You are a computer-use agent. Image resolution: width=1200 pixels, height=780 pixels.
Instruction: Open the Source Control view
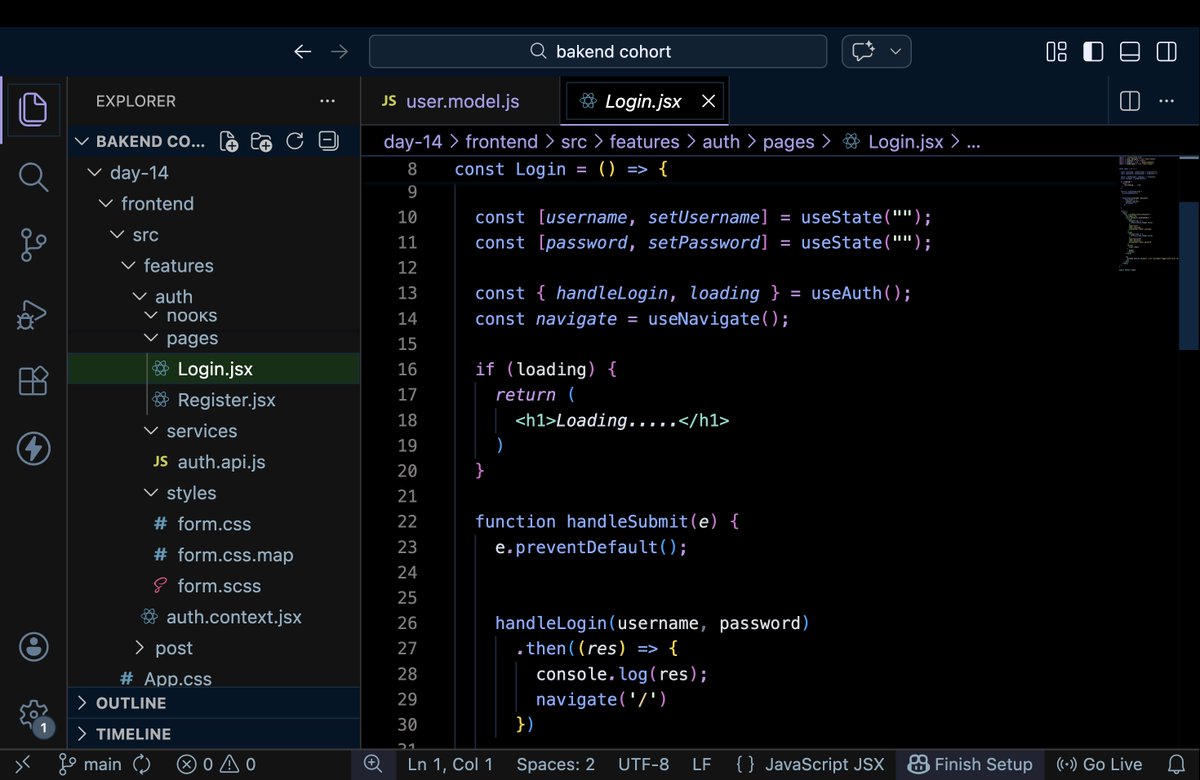tap(33, 246)
